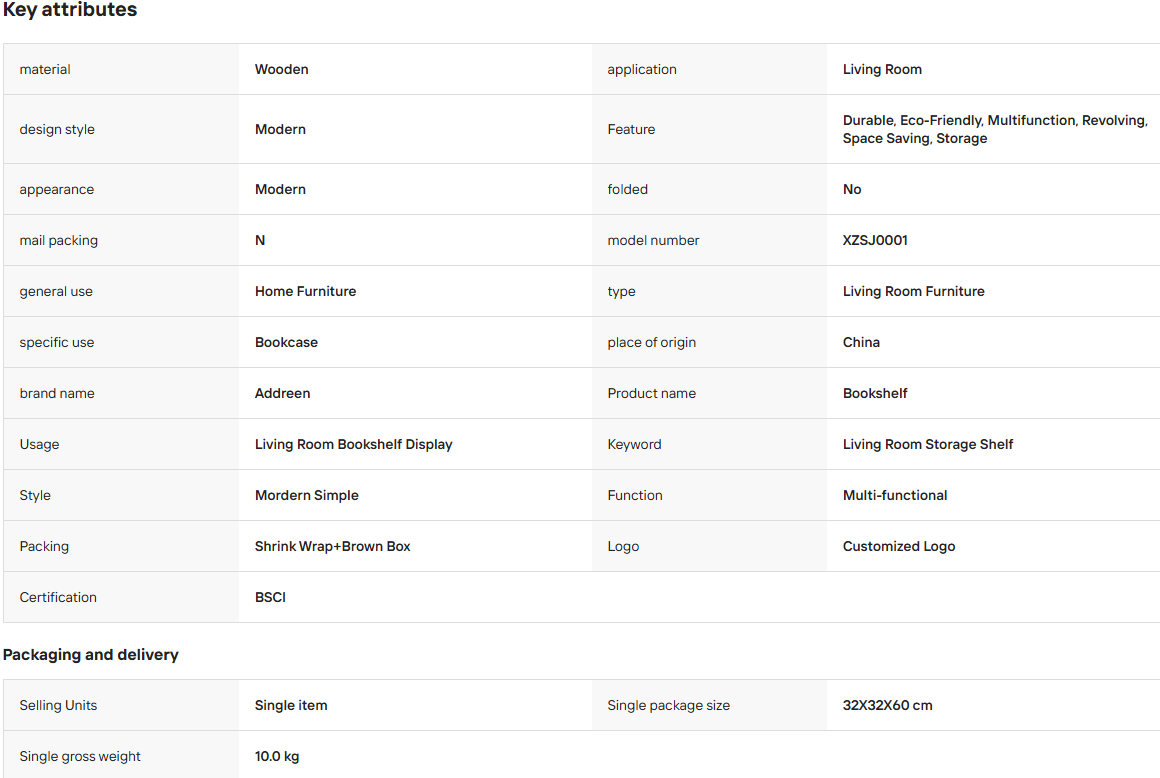Click the Living Room Furniture type value
The height and width of the screenshot is (778, 1160).
(914, 291)
